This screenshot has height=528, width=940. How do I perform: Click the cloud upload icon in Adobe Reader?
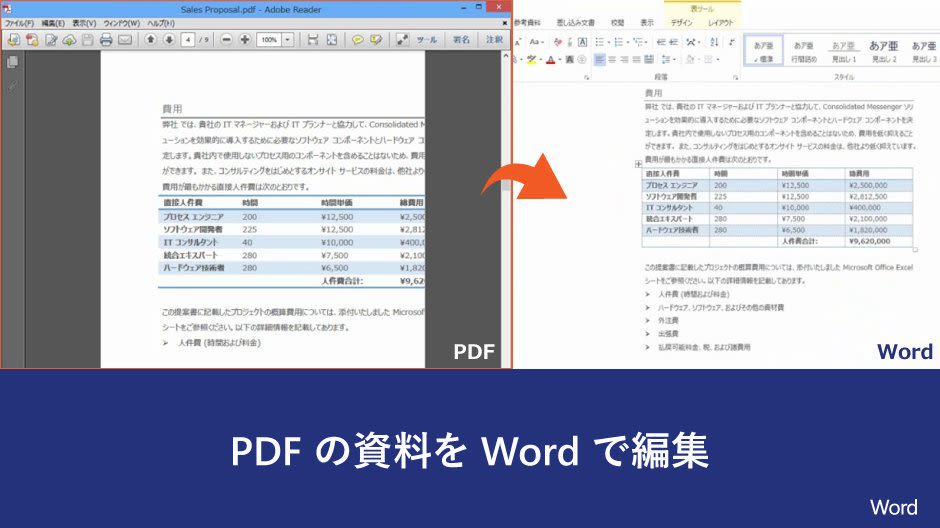point(69,40)
